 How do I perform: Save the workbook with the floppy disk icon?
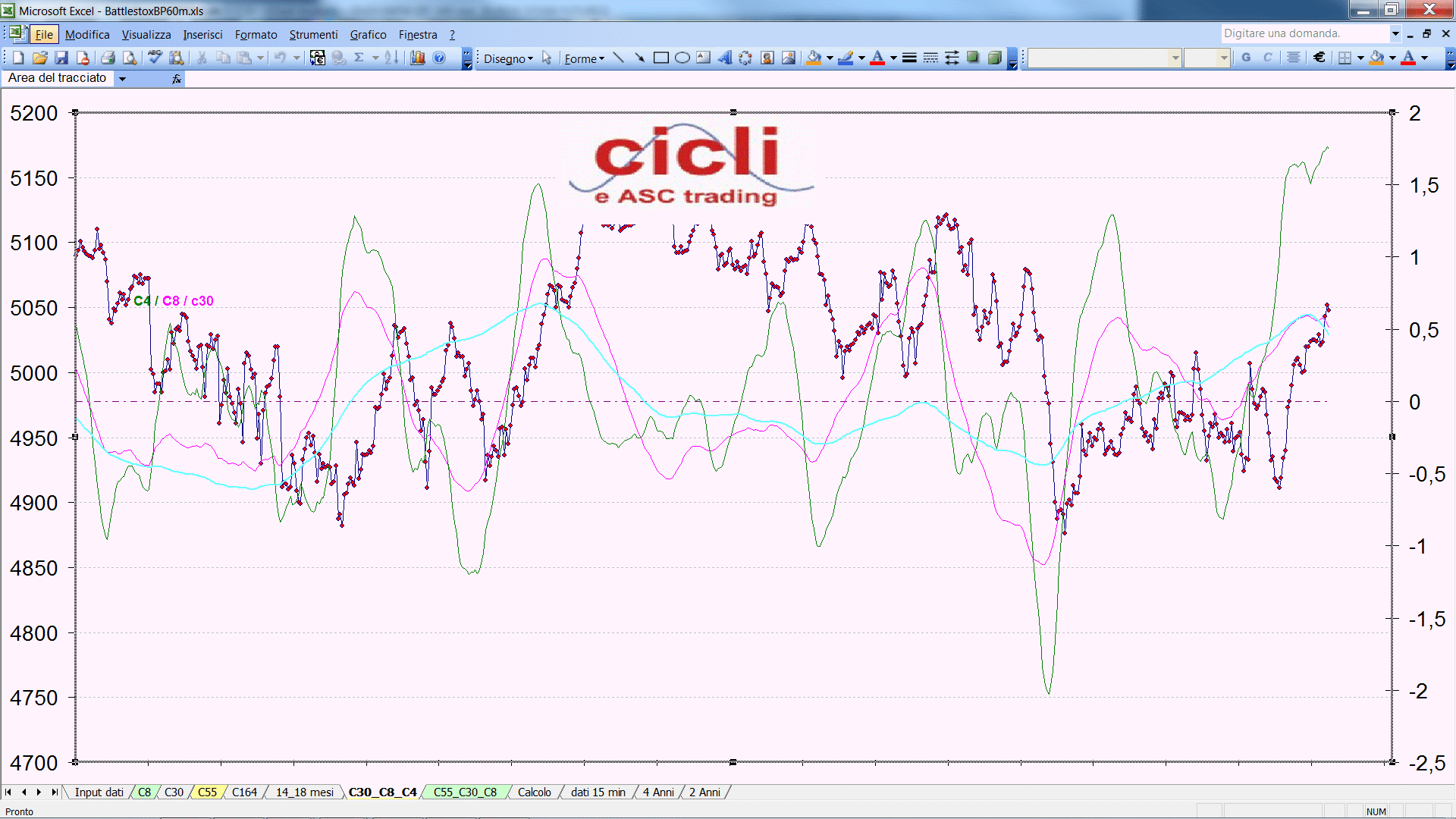pyautogui.click(x=61, y=58)
